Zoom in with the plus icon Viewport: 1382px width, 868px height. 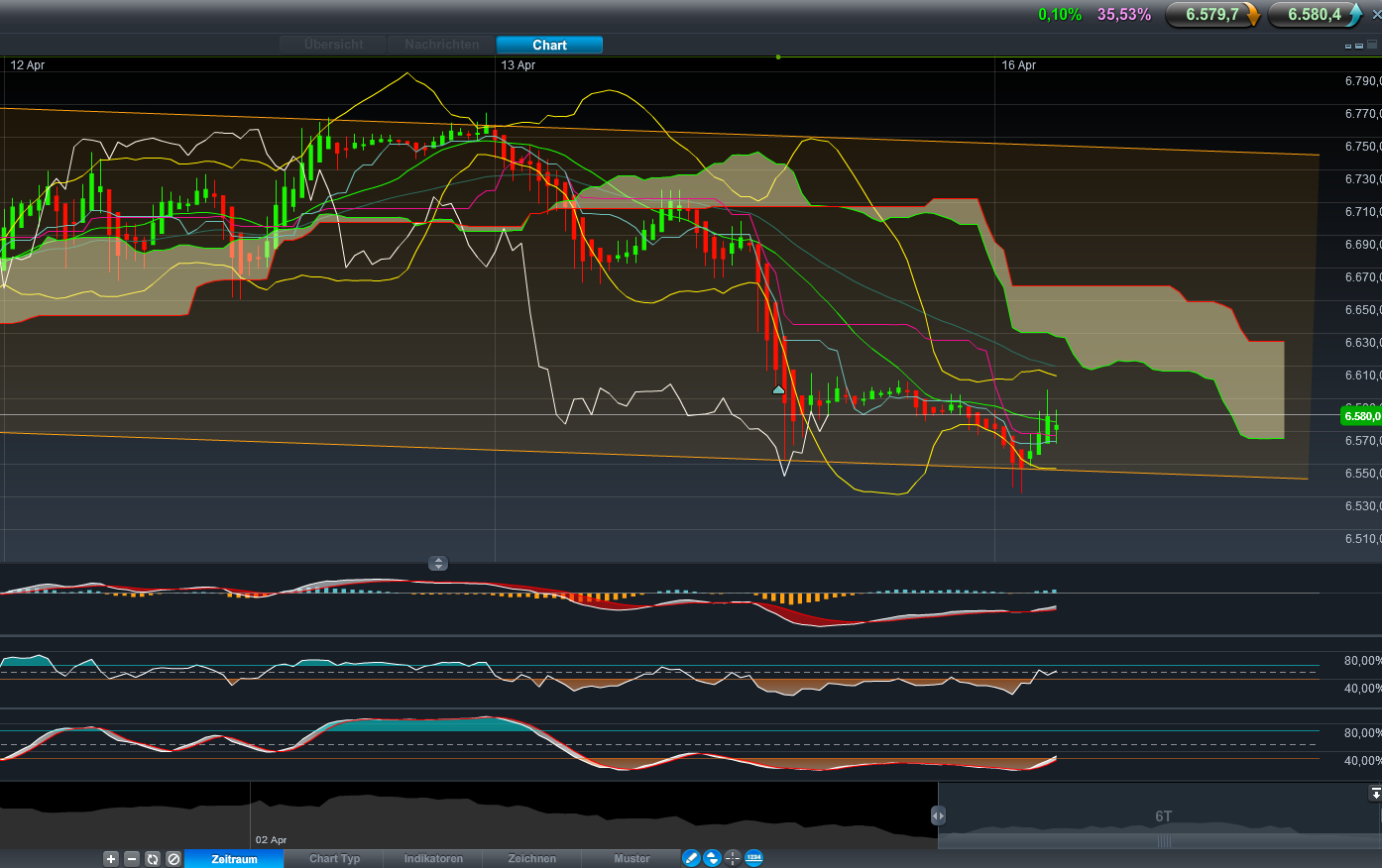click(111, 859)
